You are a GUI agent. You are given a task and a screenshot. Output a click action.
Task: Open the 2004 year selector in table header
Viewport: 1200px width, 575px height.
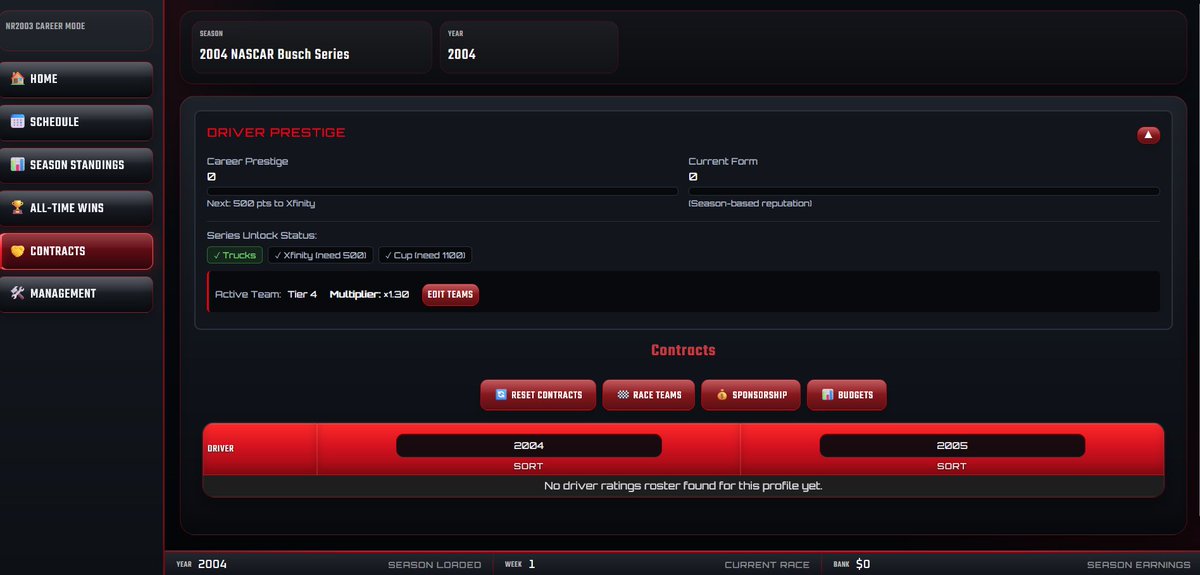click(529, 446)
